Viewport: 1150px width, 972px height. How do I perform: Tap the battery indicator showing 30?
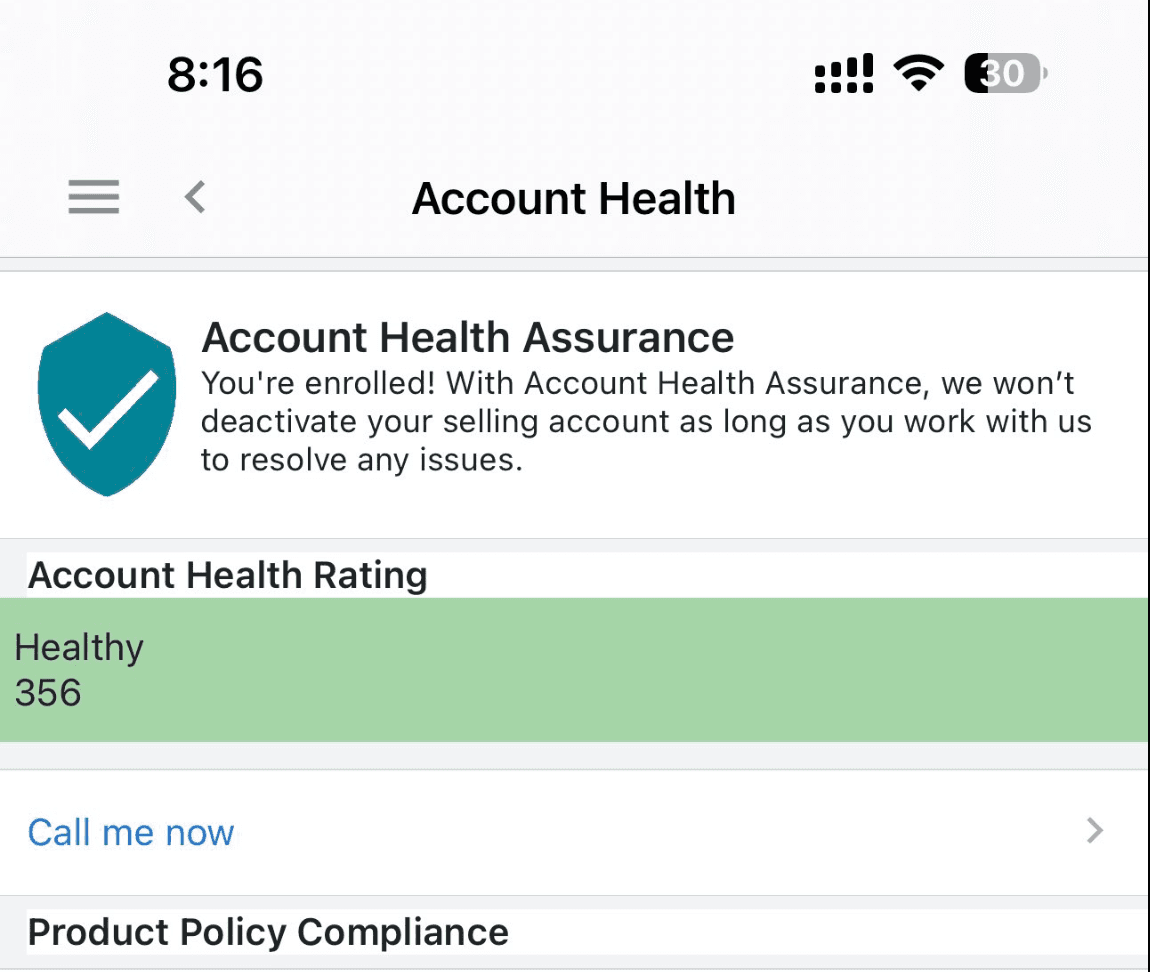point(1004,74)
